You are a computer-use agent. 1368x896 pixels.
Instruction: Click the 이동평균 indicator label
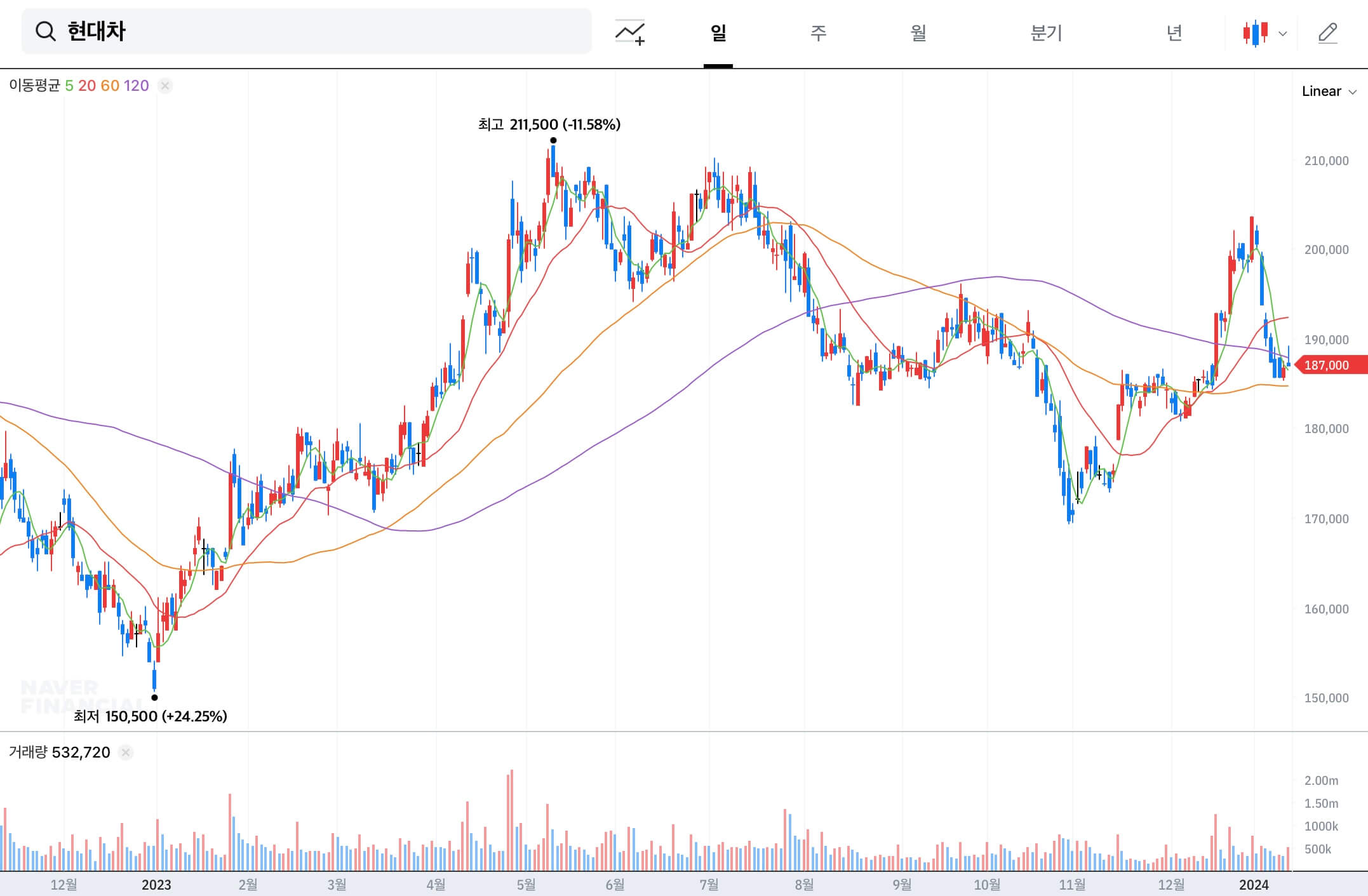point(34,86)
